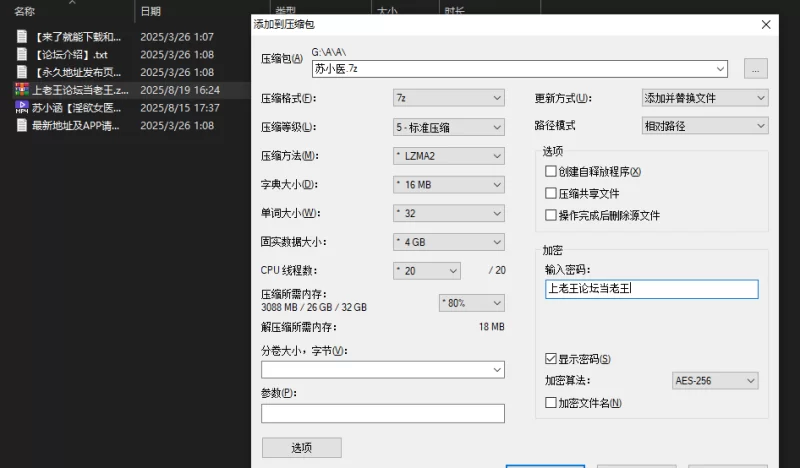Enable 压缩共享文件 checkbox
Screen dimensions: 800x468
tap(551, 193)
